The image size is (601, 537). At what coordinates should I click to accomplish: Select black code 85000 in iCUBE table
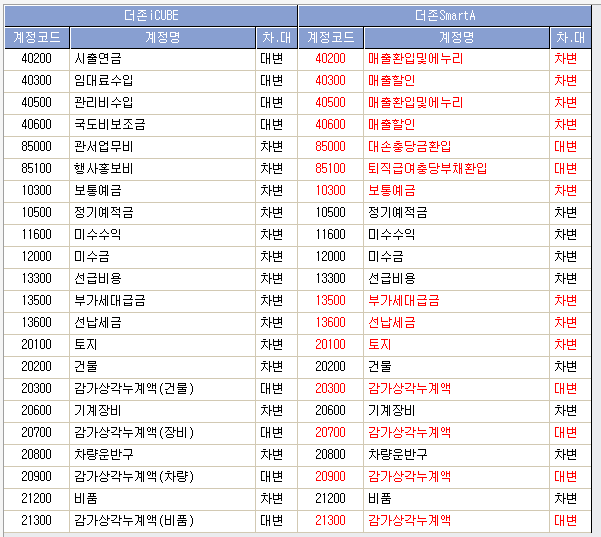[36, 147]
